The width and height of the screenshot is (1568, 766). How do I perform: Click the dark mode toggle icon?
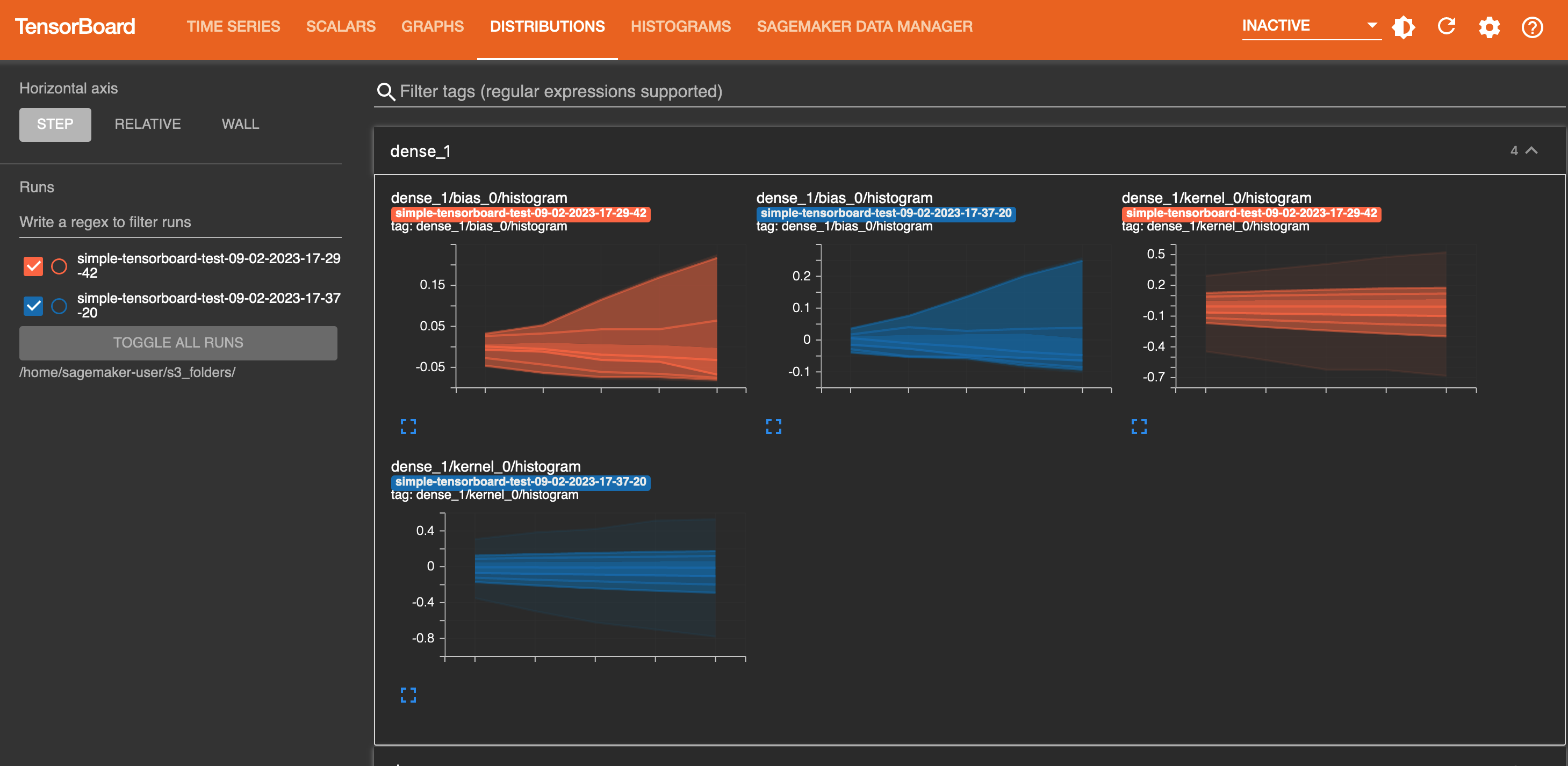1405,27
